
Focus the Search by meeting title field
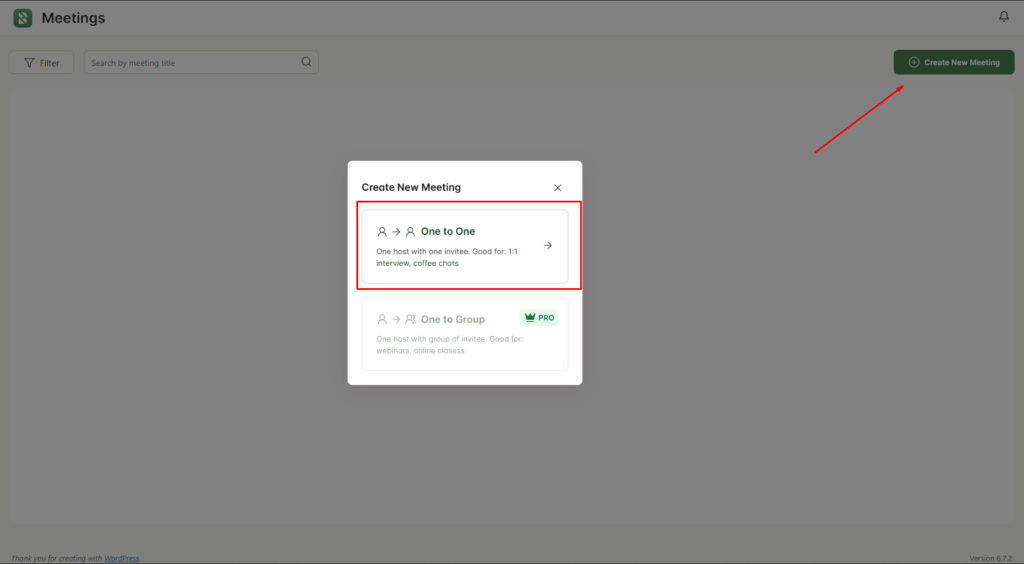[201, 63]
